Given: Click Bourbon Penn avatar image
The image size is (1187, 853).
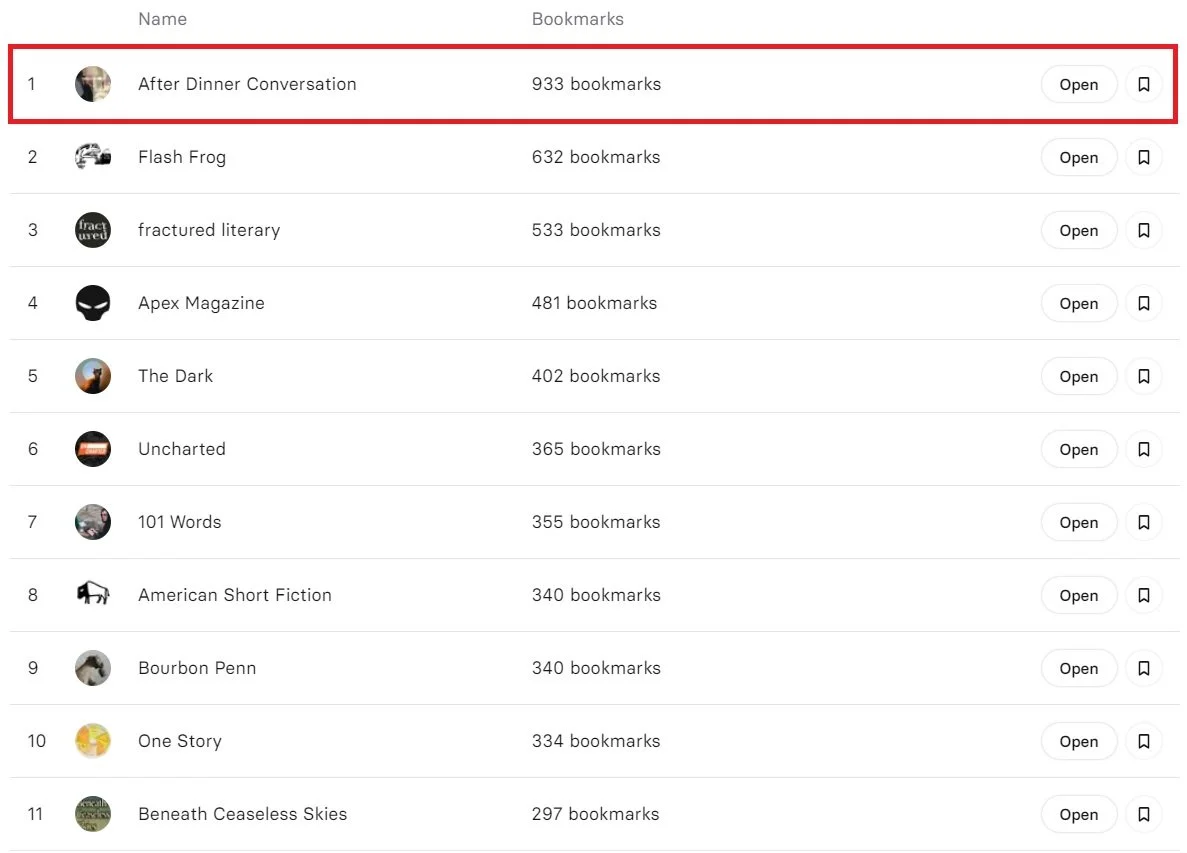Looking at the screenshot, I should click(93, 668).
